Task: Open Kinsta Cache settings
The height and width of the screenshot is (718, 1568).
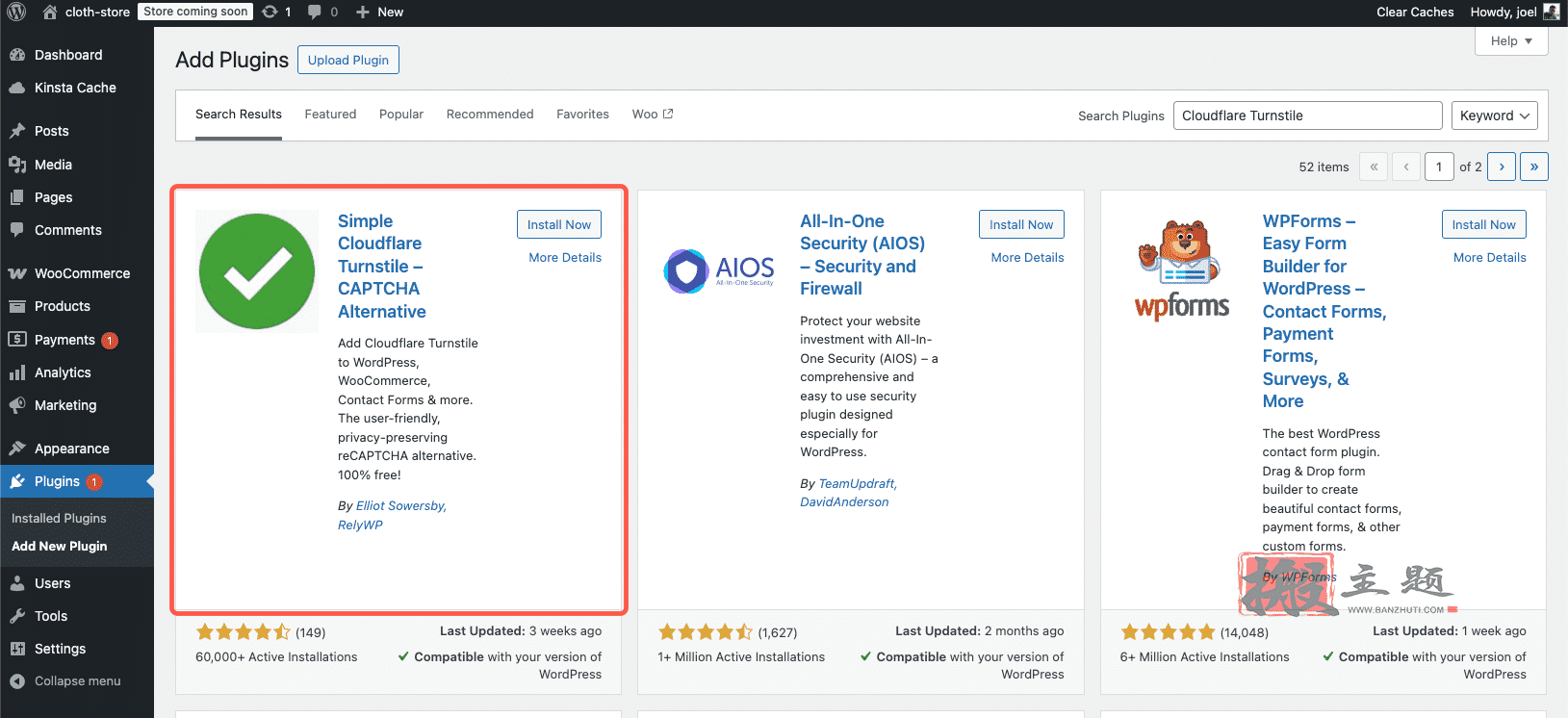Action: (x=77, y=88)
